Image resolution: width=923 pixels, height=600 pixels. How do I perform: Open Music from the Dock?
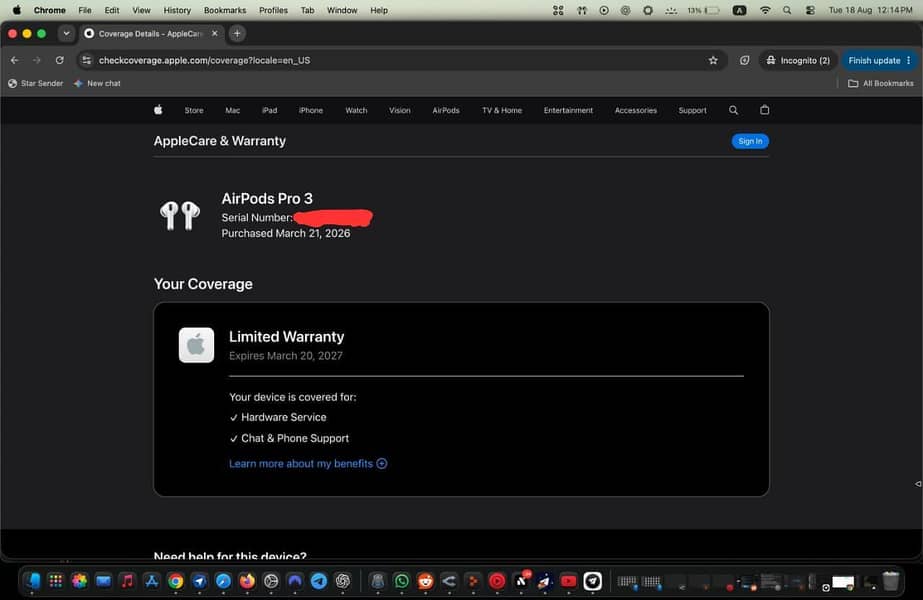pos(127,581)
